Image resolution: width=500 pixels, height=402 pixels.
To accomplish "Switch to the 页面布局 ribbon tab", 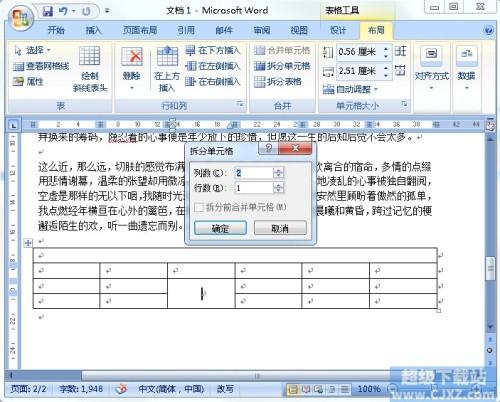I will click(140, 30).
